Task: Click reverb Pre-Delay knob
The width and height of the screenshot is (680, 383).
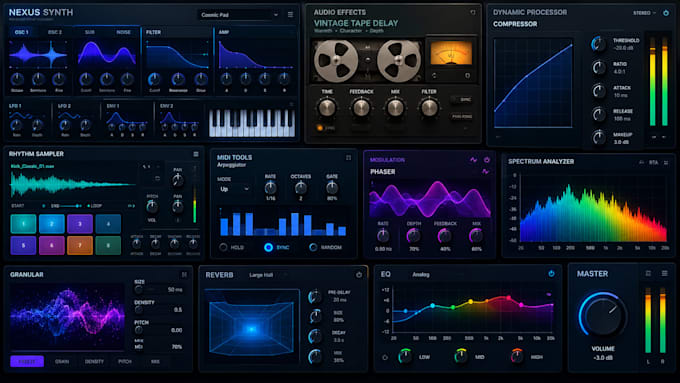Action: (x=315, y=297)
